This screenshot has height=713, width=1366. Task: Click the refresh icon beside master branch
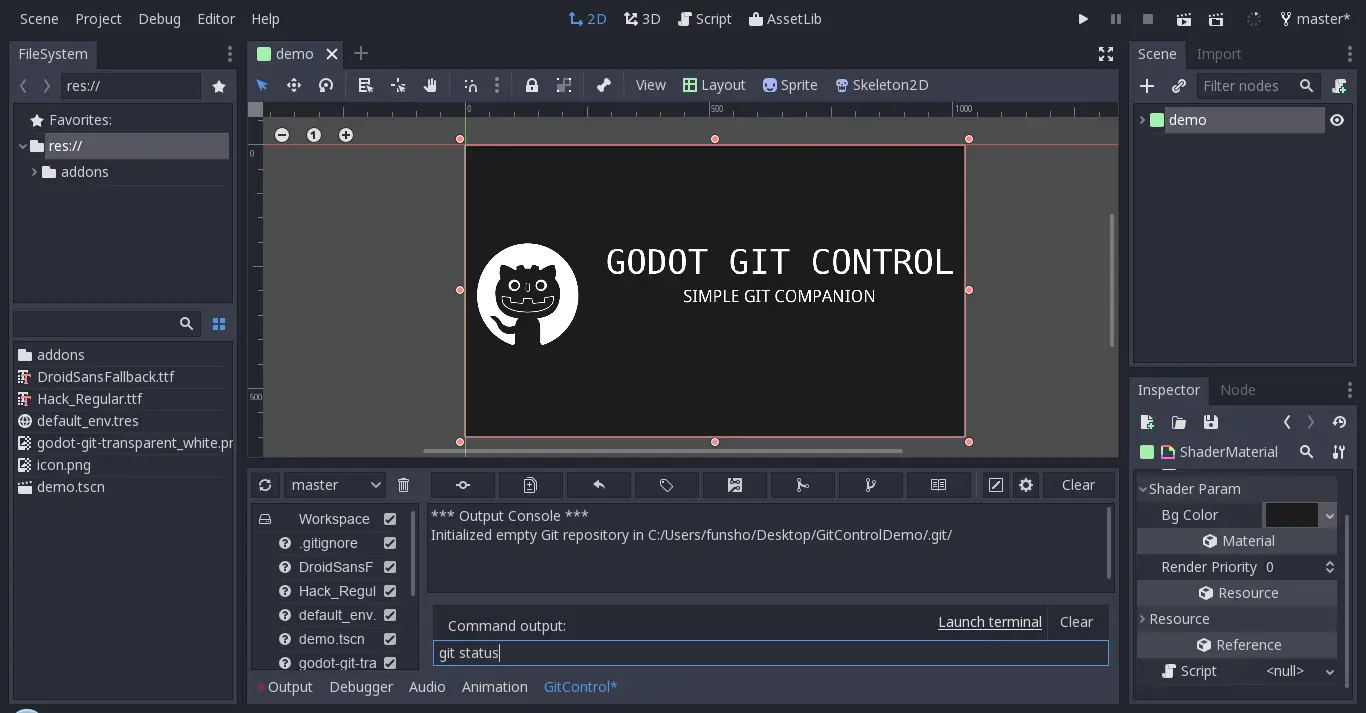(x=265, y=485)
